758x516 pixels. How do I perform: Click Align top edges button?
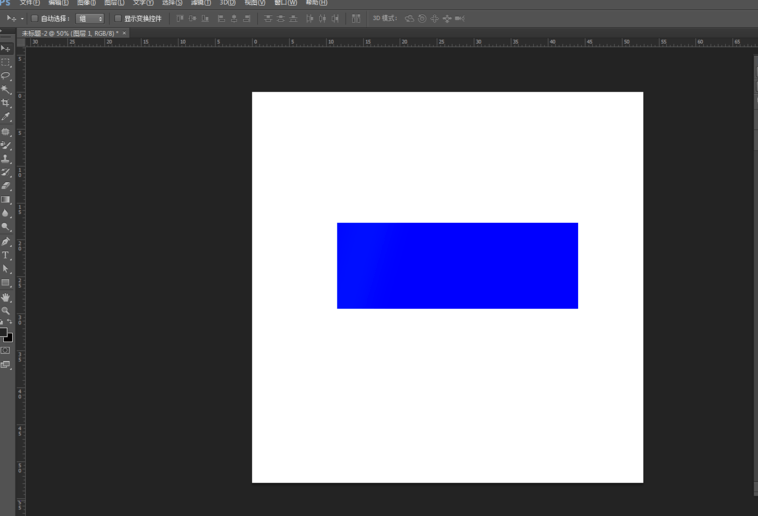click(179, 18)
